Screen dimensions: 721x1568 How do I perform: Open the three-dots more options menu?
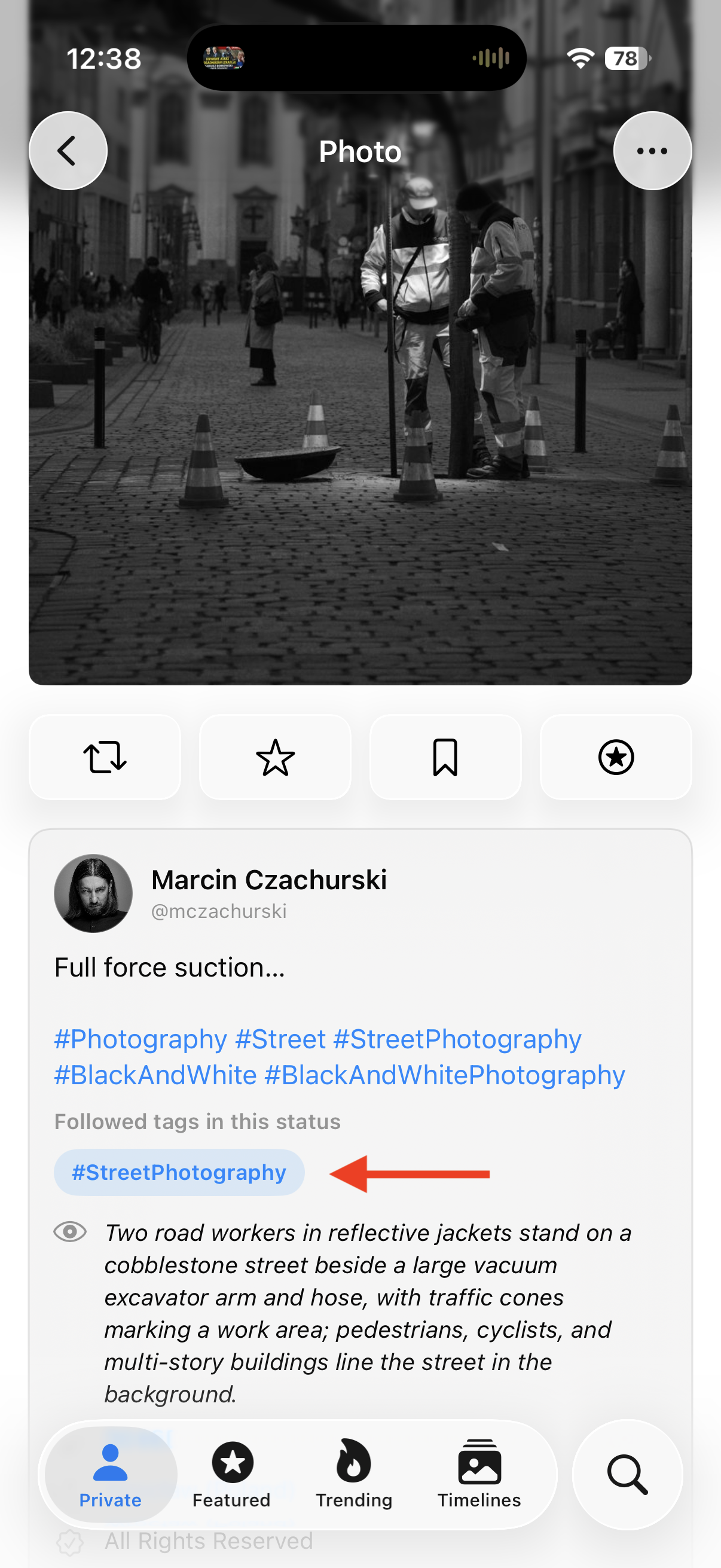(652, 151)
